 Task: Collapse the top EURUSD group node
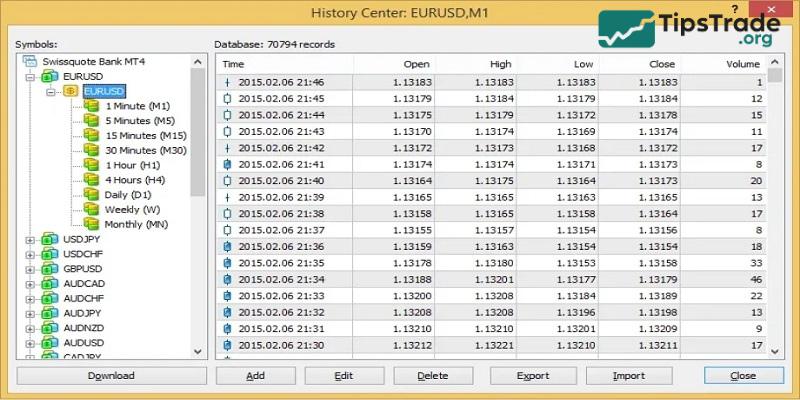[30, 76]
